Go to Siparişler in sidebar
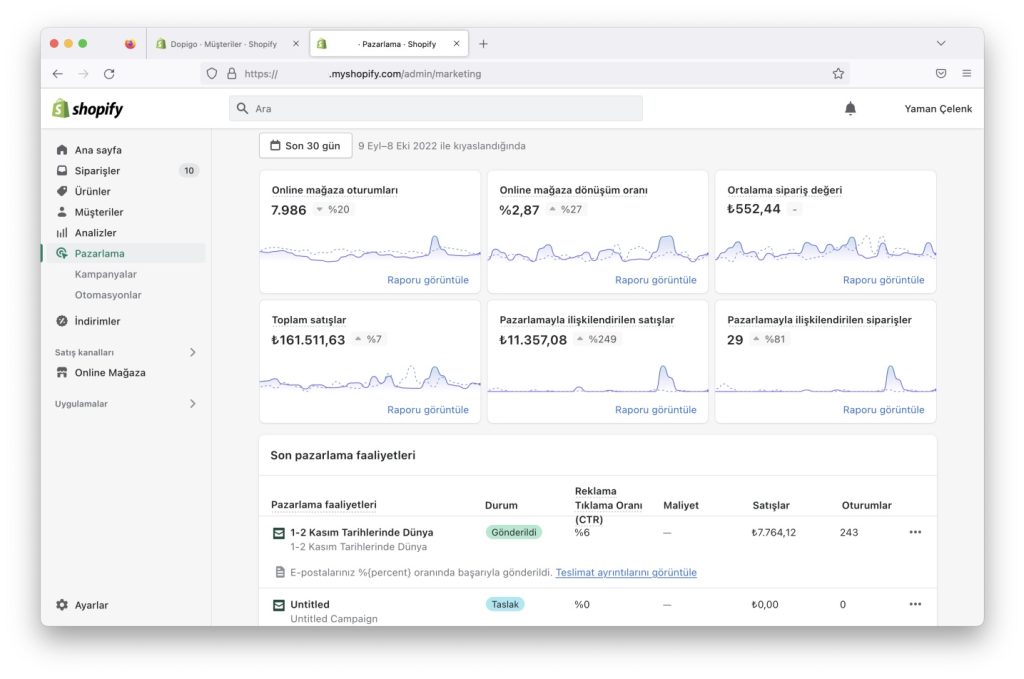Viewport: 1024px width, 679px height. pyautogui.click(x=97, y=170)
